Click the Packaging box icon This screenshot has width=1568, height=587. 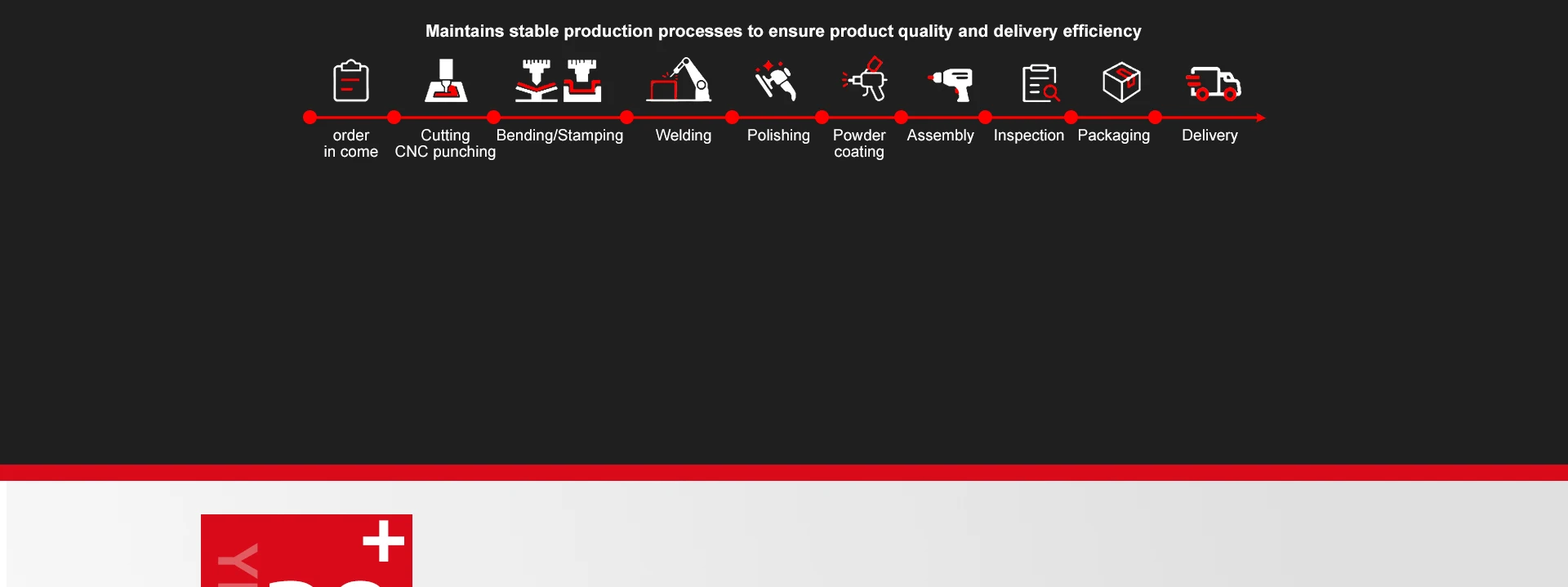[x=1121, y=82]
